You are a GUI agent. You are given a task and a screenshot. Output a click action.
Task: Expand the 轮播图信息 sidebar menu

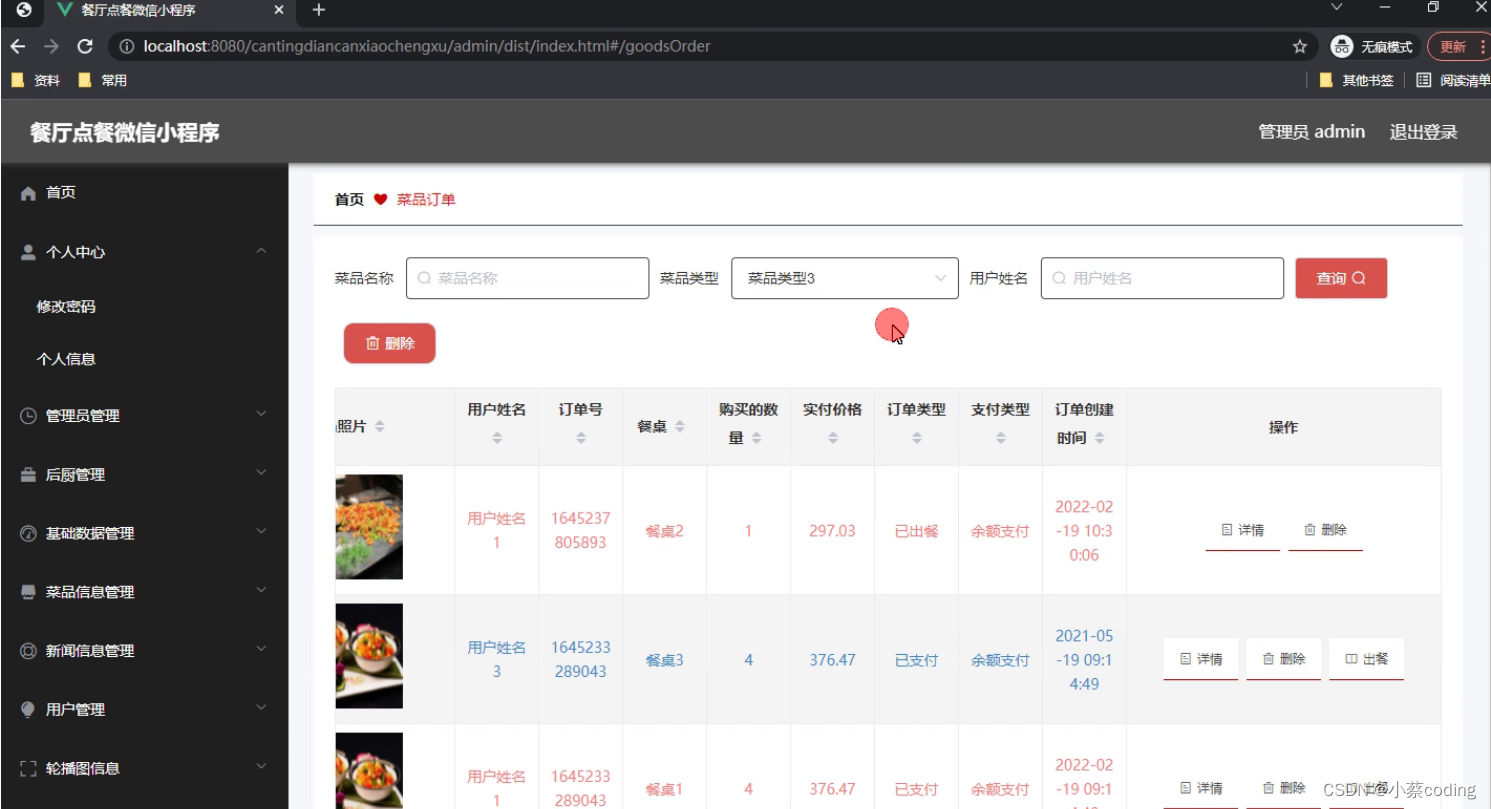click(144, 768)
